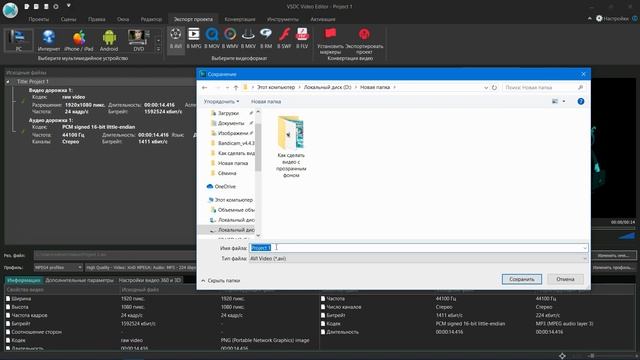Screen dimensions: 640x360
Task: Select Изображения in the navigation pane
Action: pyautogui.click(x=233, y=133)
